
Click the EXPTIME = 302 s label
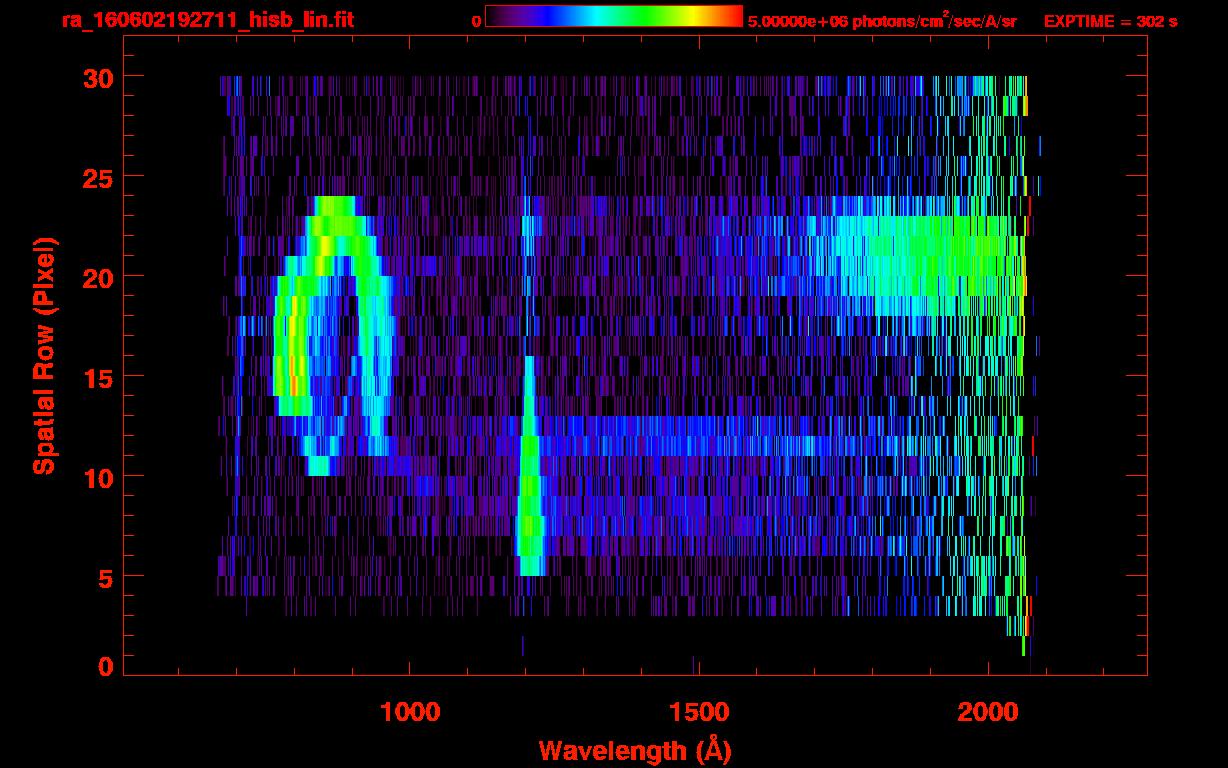[x=1110, y=21]
